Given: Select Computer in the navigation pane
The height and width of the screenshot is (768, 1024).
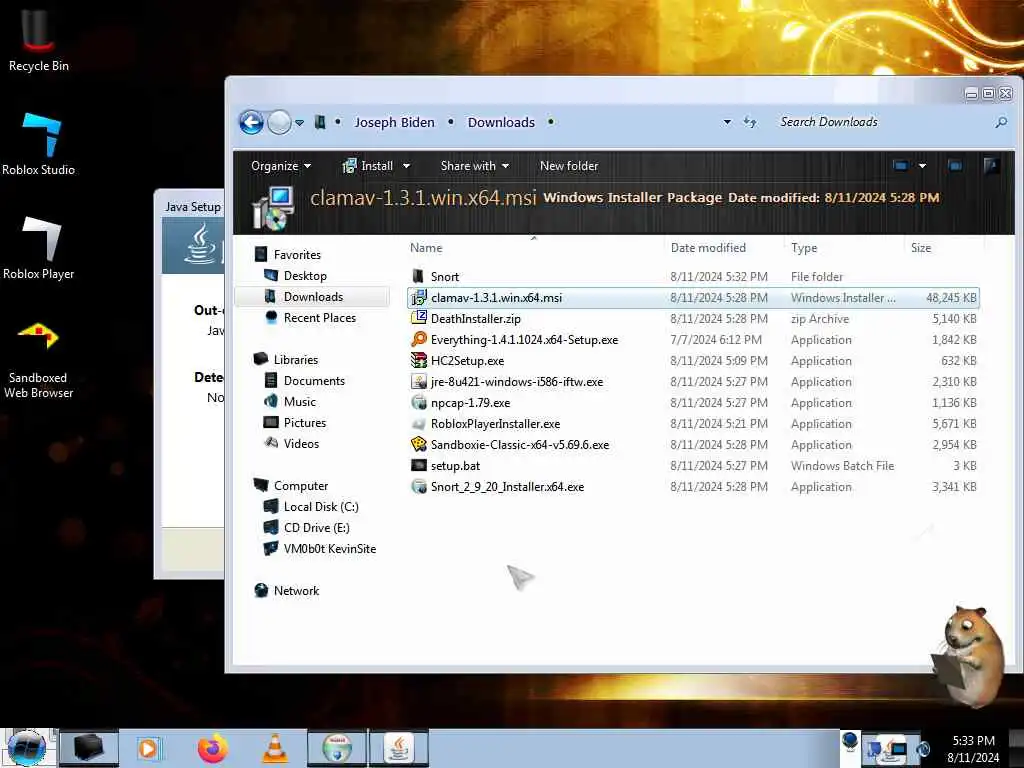Looking at the screenshot, I should click(x=300, y=486).
